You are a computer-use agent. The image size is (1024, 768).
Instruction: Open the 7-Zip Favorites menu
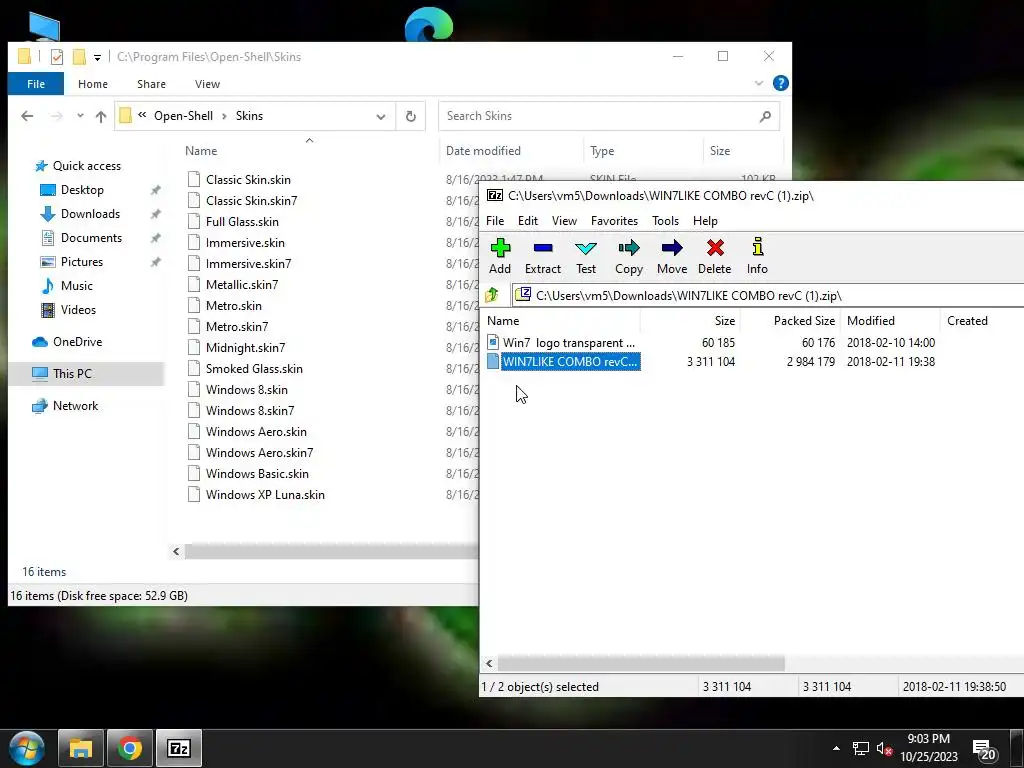pyautogui.click(x=615, y=221)
